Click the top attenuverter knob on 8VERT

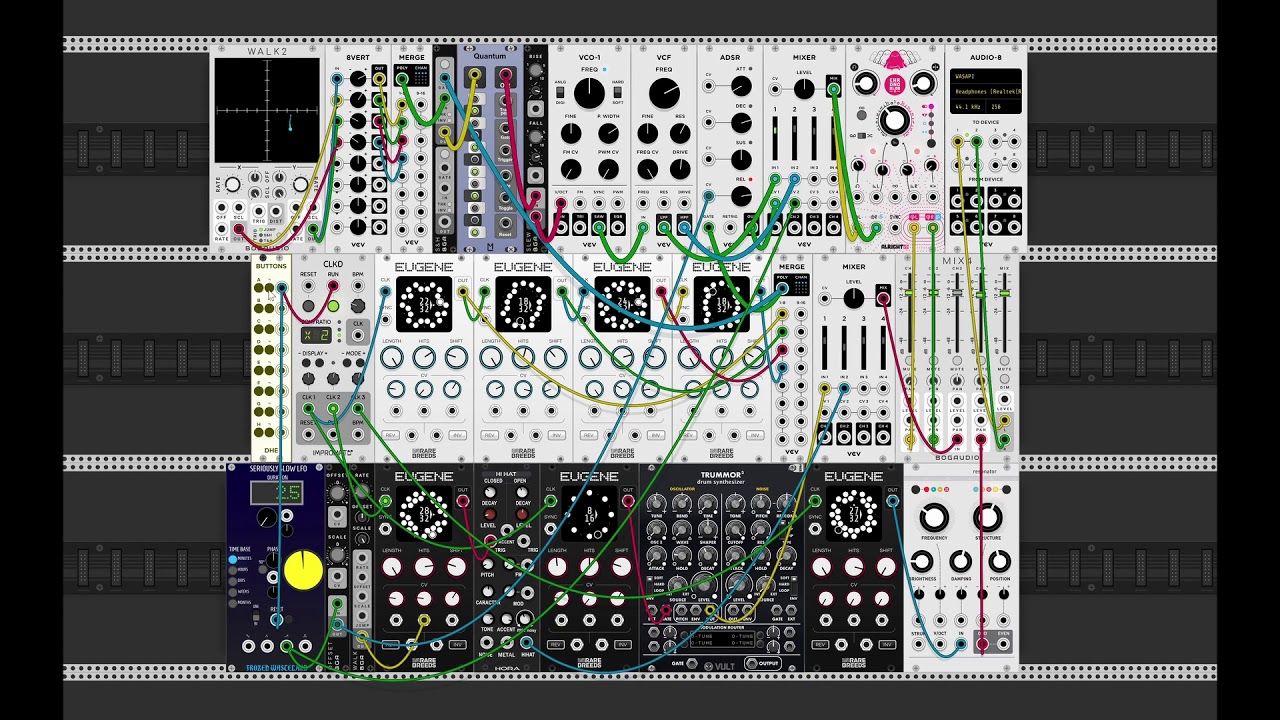point(358,79)
